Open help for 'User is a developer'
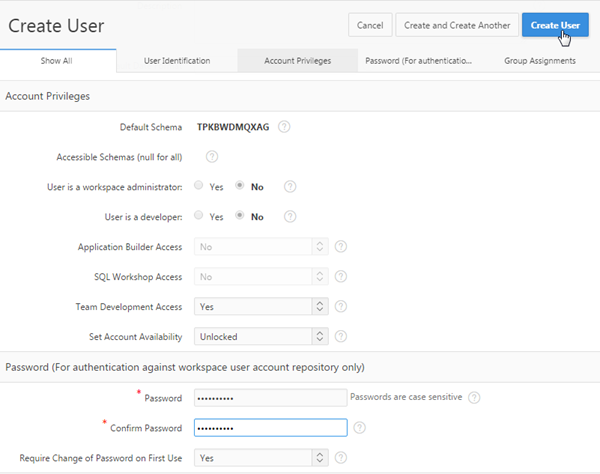This screenshot has height=474, width=600. click(x=291, y=216)
